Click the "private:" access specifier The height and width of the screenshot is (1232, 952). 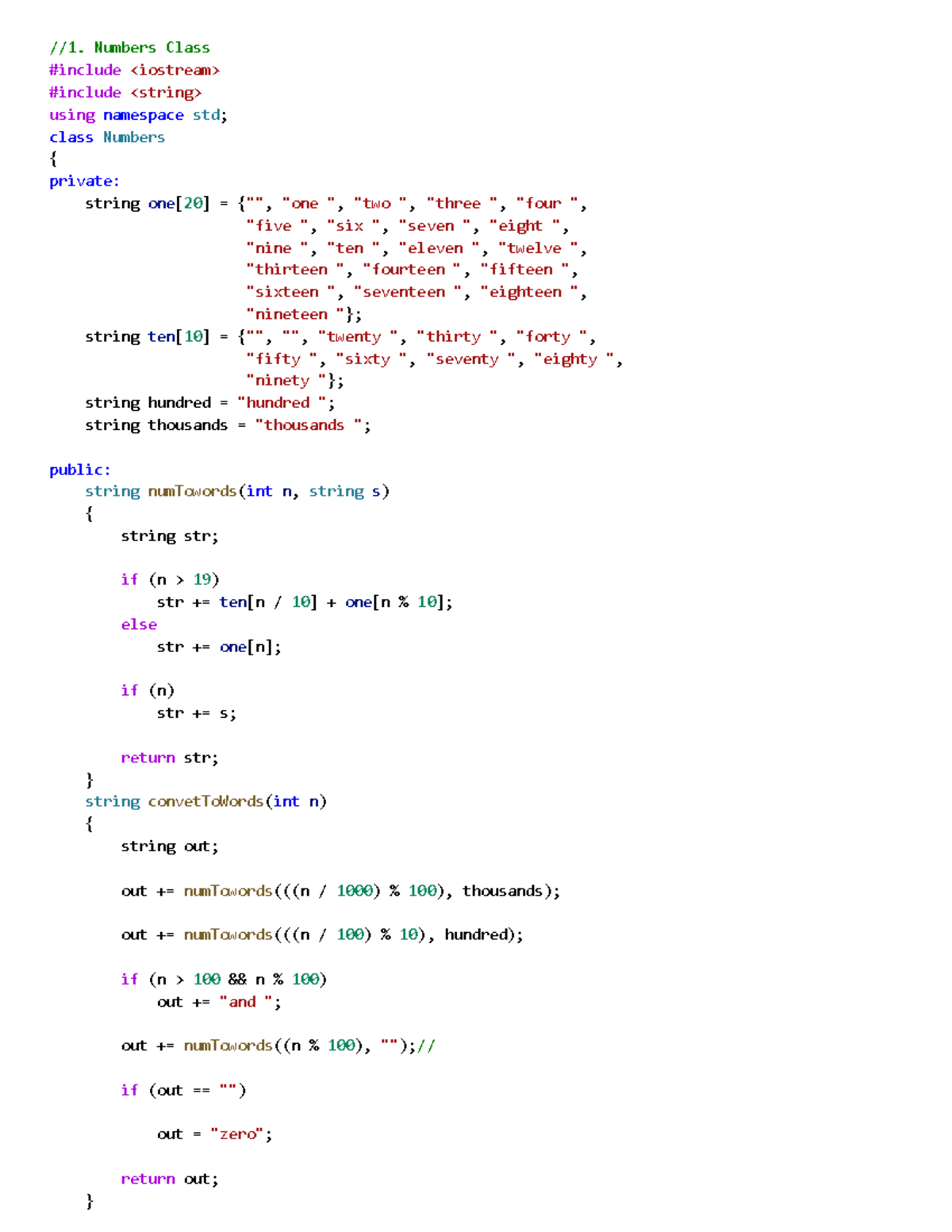point(84,181)
